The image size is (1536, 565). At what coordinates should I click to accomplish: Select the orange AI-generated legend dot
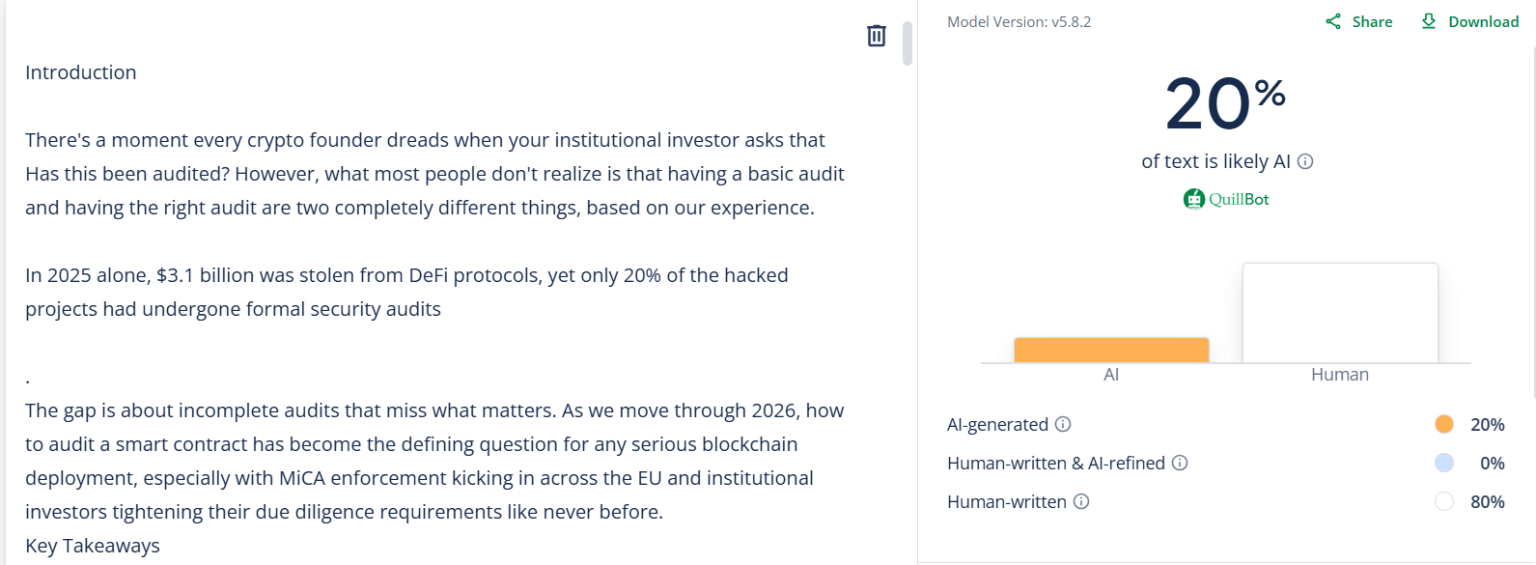coord(1443,424)
